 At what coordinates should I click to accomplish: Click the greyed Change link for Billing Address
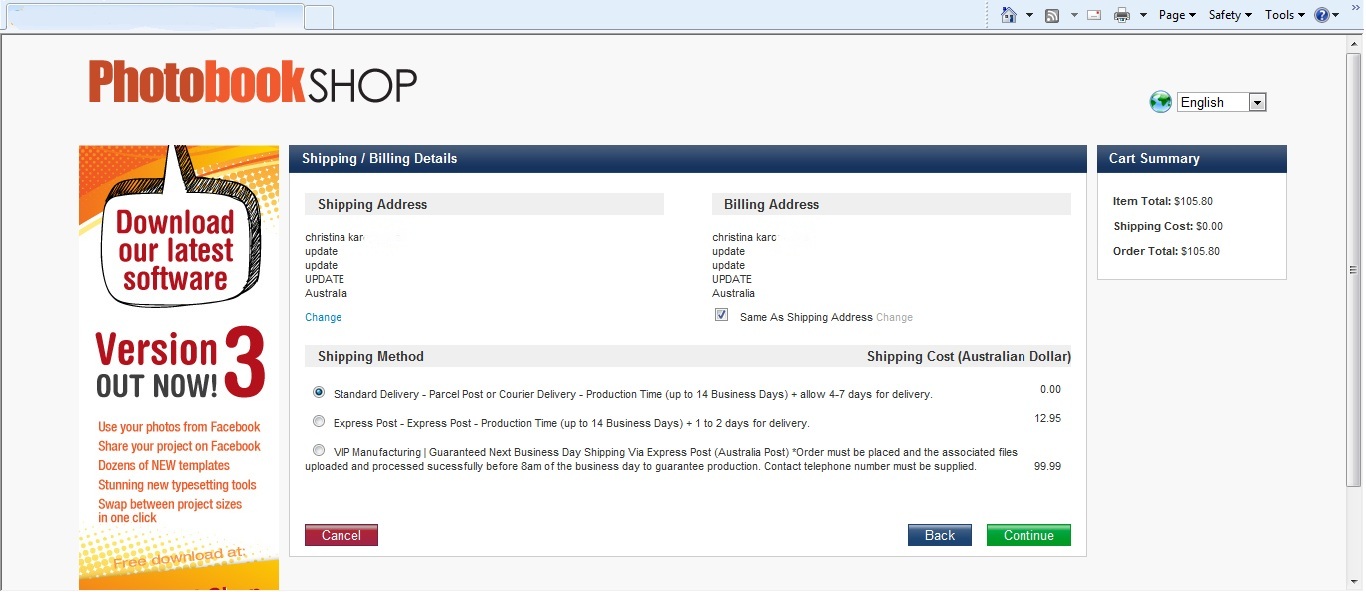tap(894, 317)
